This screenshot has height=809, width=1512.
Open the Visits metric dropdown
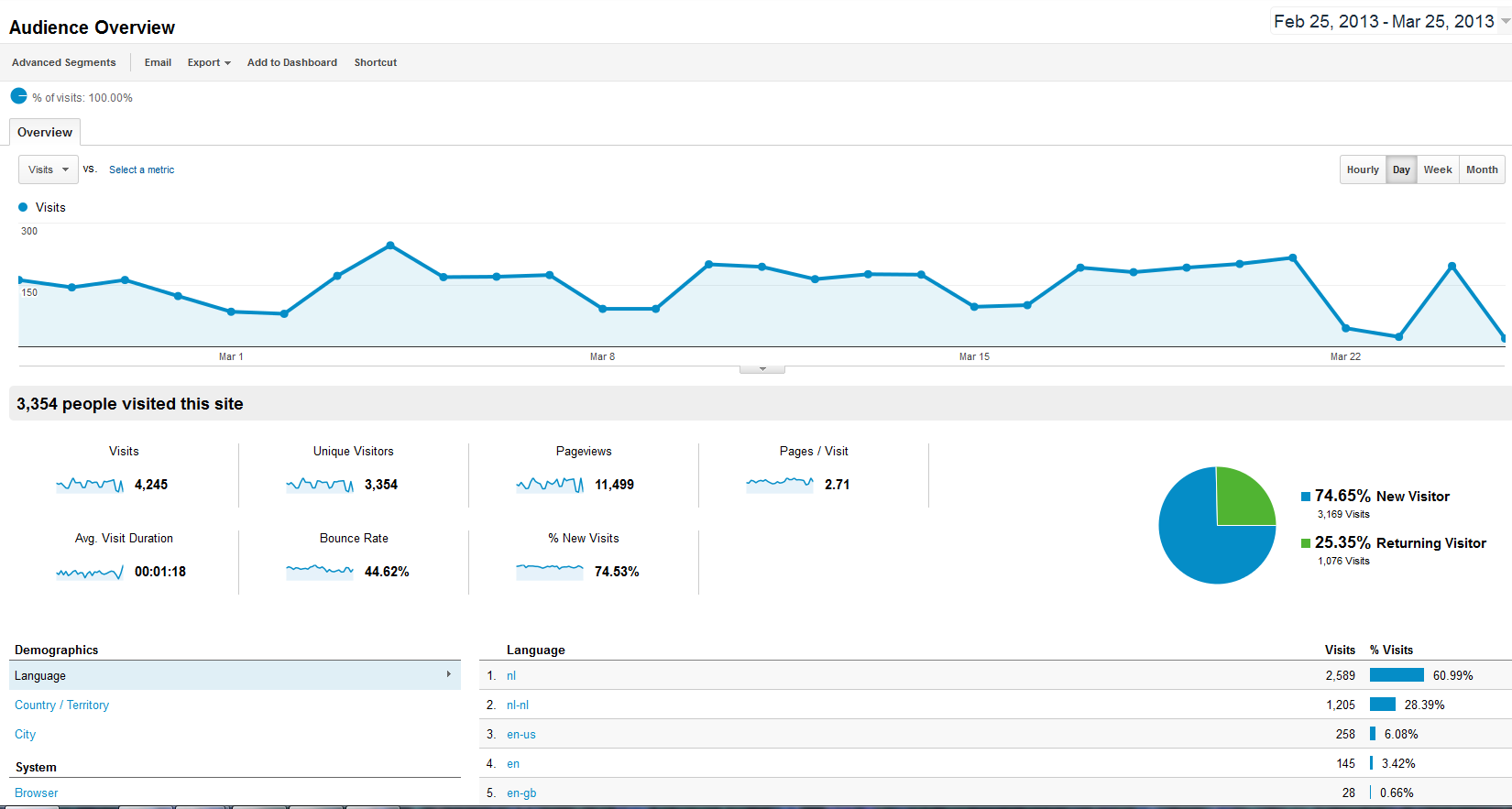pyautogui.click(x=49, y=169)
